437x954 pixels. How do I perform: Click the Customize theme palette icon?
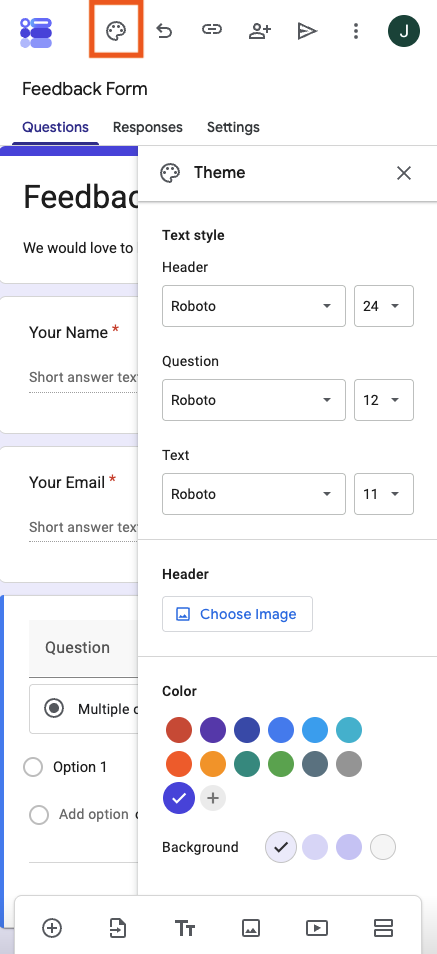coord(116,31)
